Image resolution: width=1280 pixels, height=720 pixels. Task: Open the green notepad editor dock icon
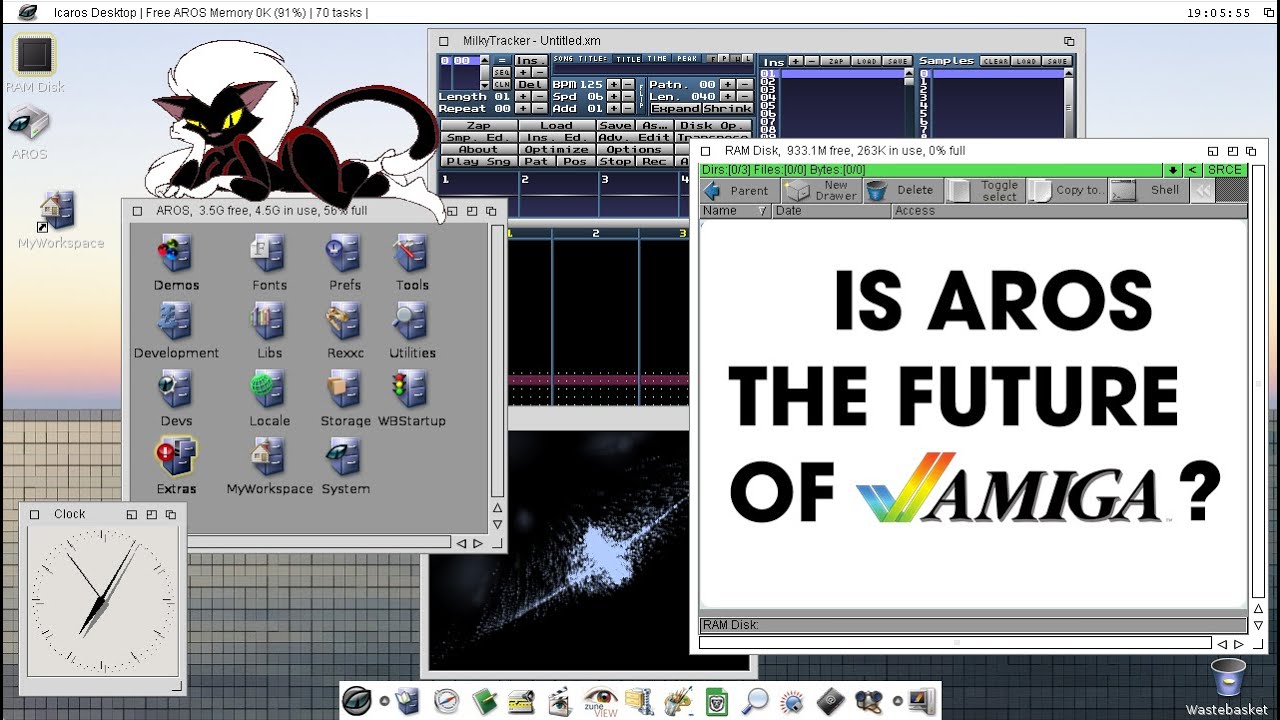pyautogui.click(x=485, y=701)
